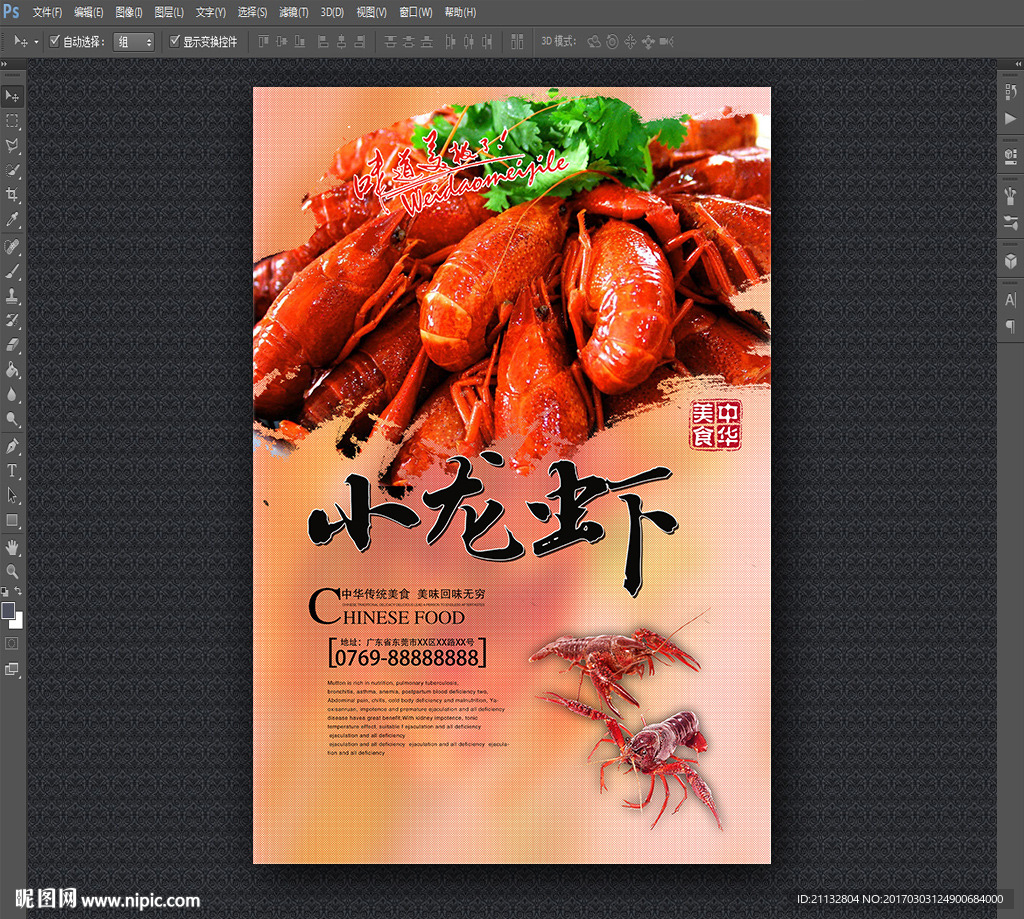Select the Eyedropper tool
Viewport: 1024px width, 919px height.
click(x=12, y=219)
